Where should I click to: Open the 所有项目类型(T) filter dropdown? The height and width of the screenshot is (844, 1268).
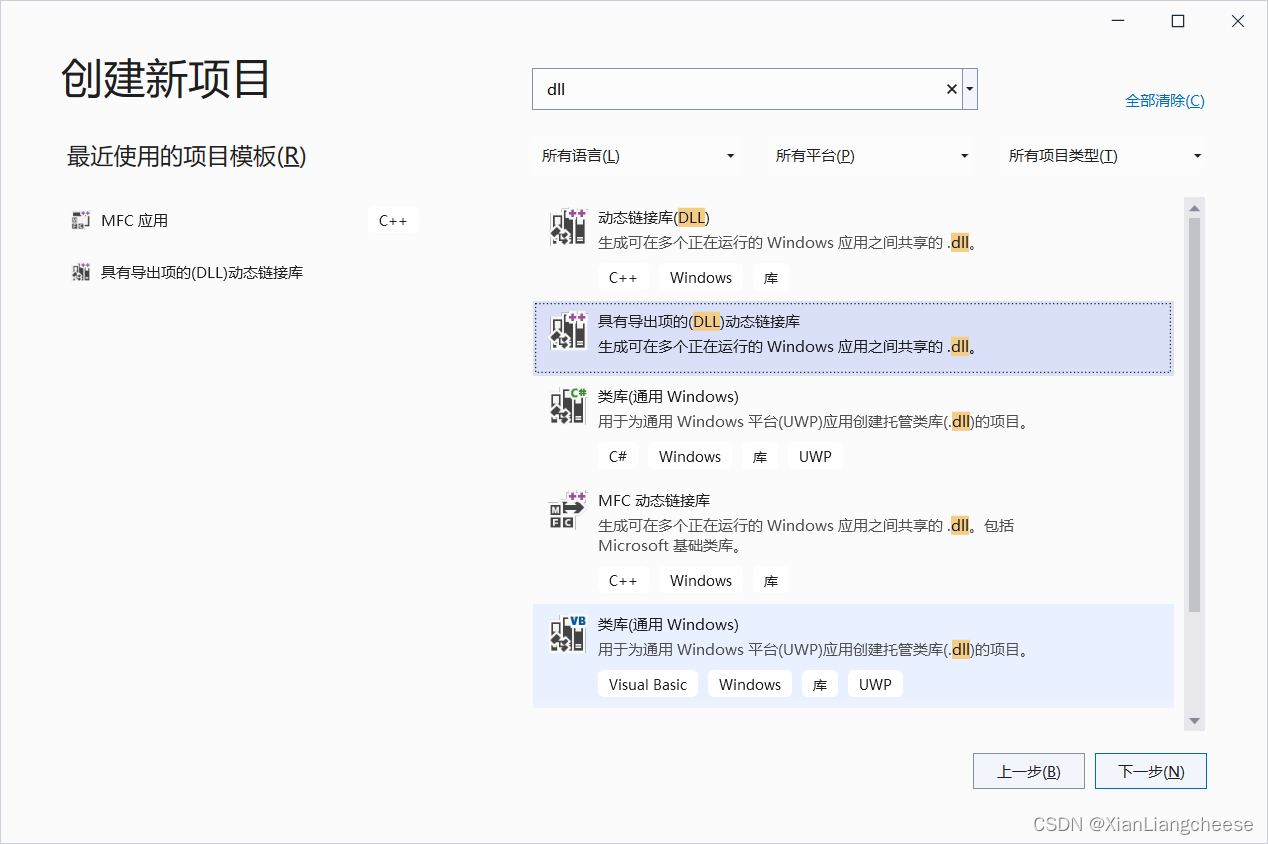[x=1105, y=156]
